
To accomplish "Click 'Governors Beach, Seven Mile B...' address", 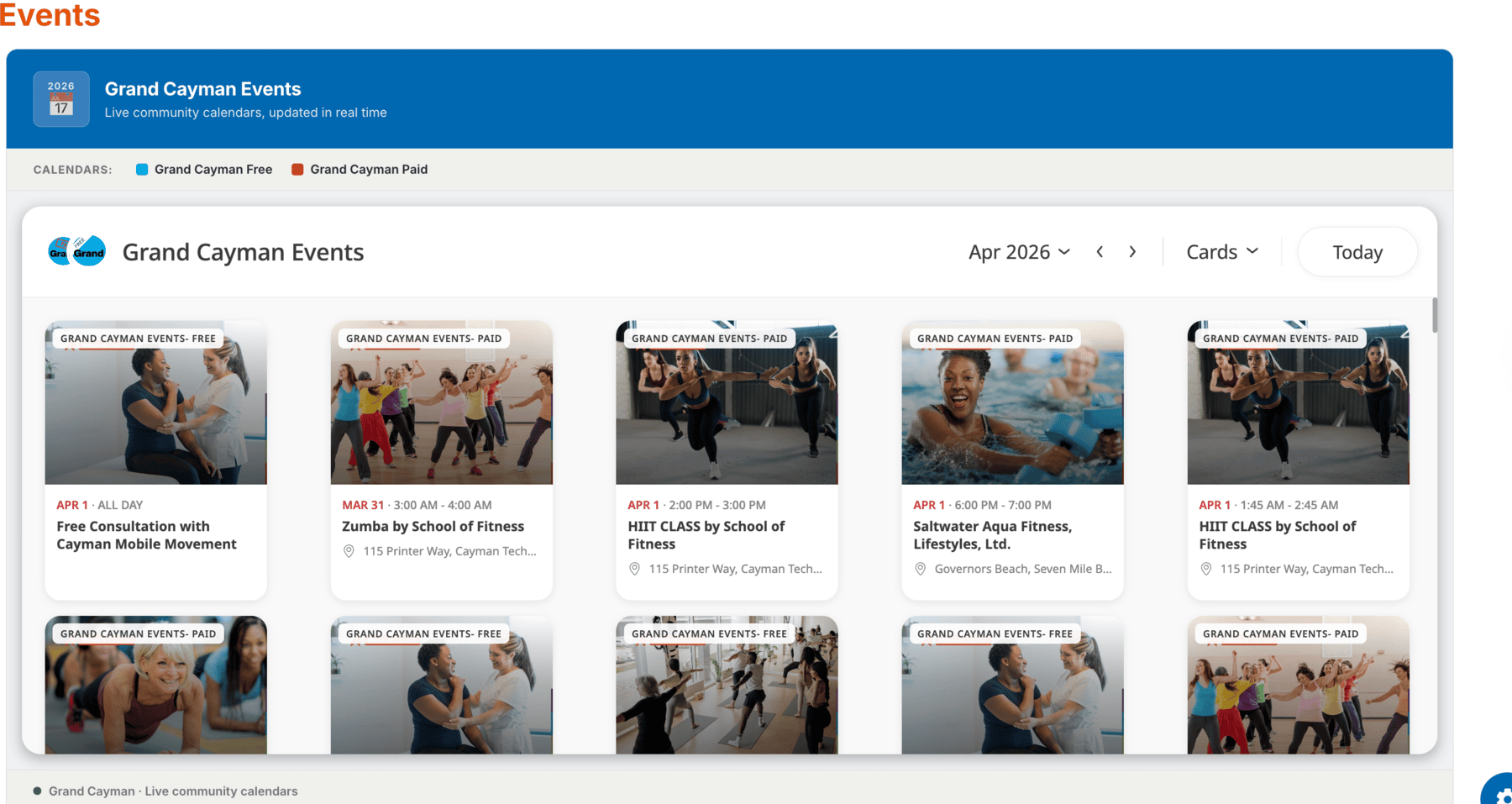I will coord(1023,569).
